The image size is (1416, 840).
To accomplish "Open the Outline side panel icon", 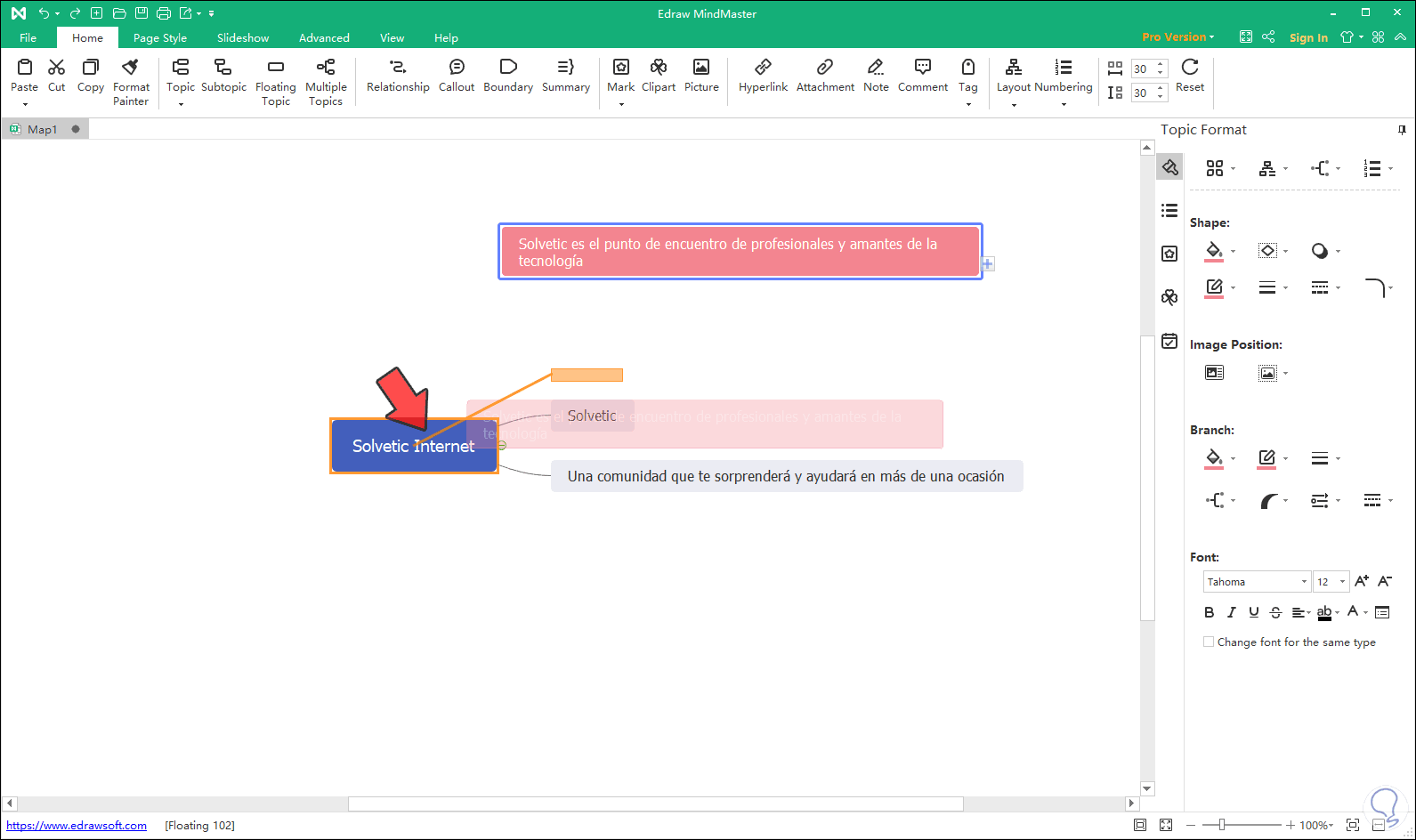I will pyautogui.click(x=1169, y=211).
